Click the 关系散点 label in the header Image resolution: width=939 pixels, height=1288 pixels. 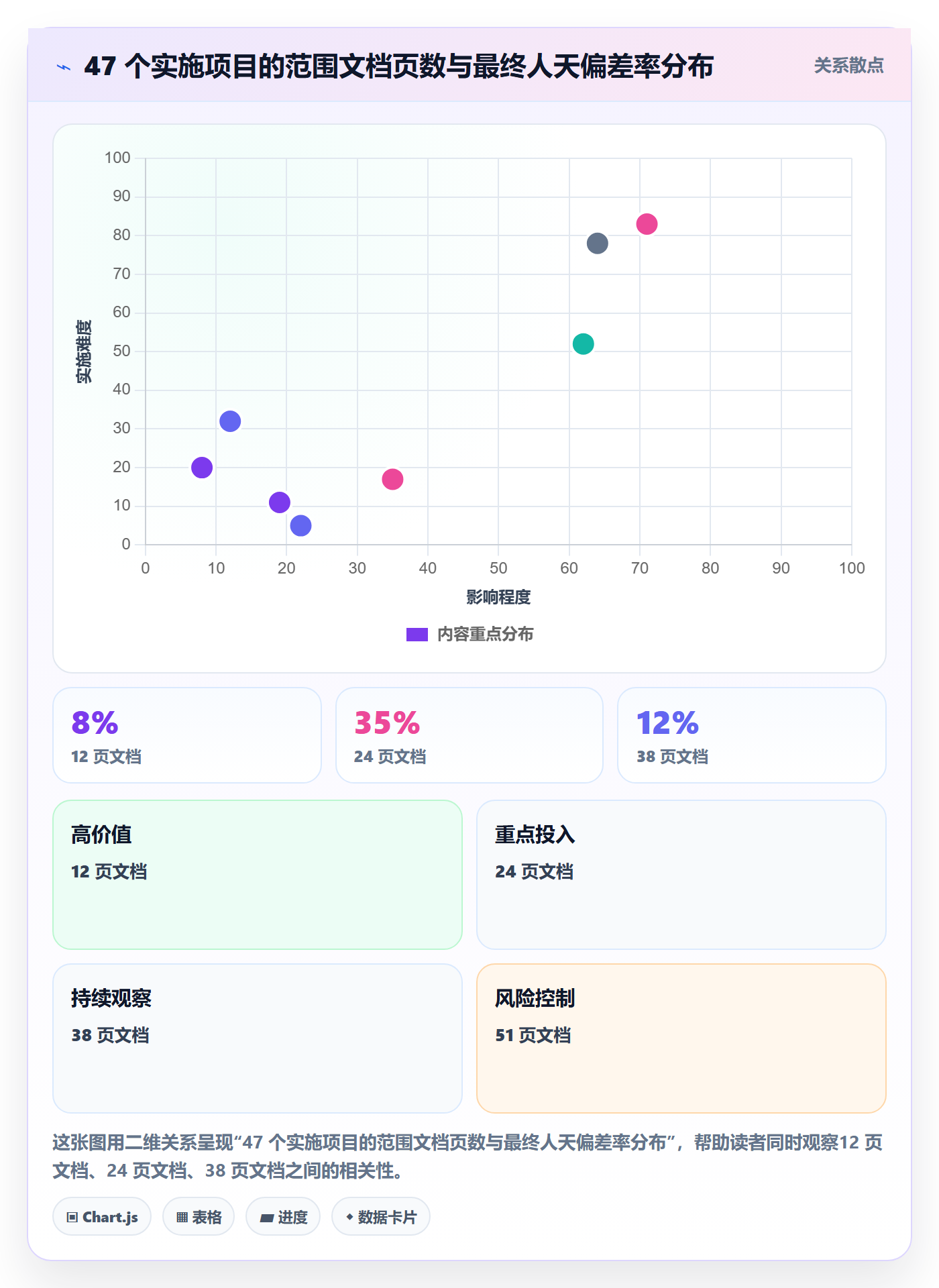[848, 66]
